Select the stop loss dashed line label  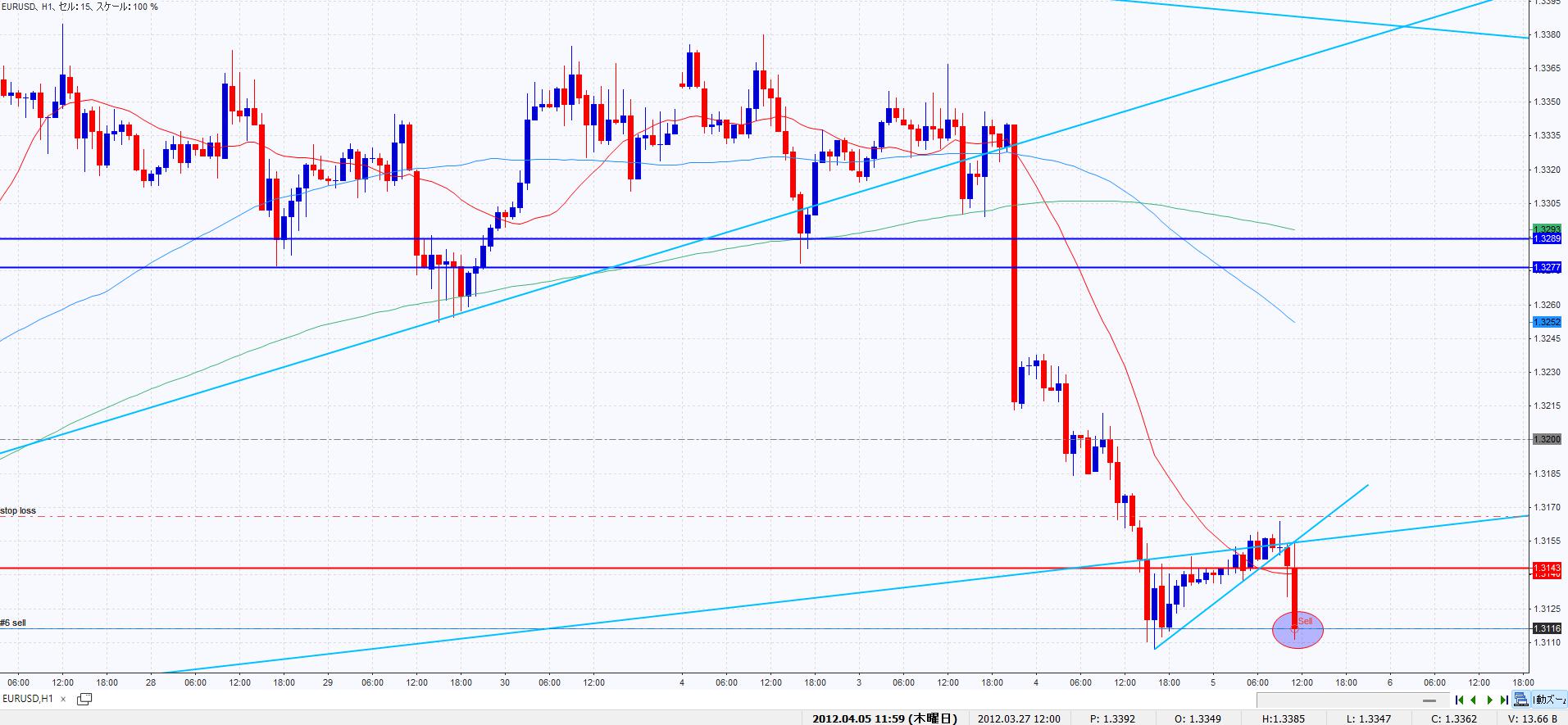click(x=18, y=510)
